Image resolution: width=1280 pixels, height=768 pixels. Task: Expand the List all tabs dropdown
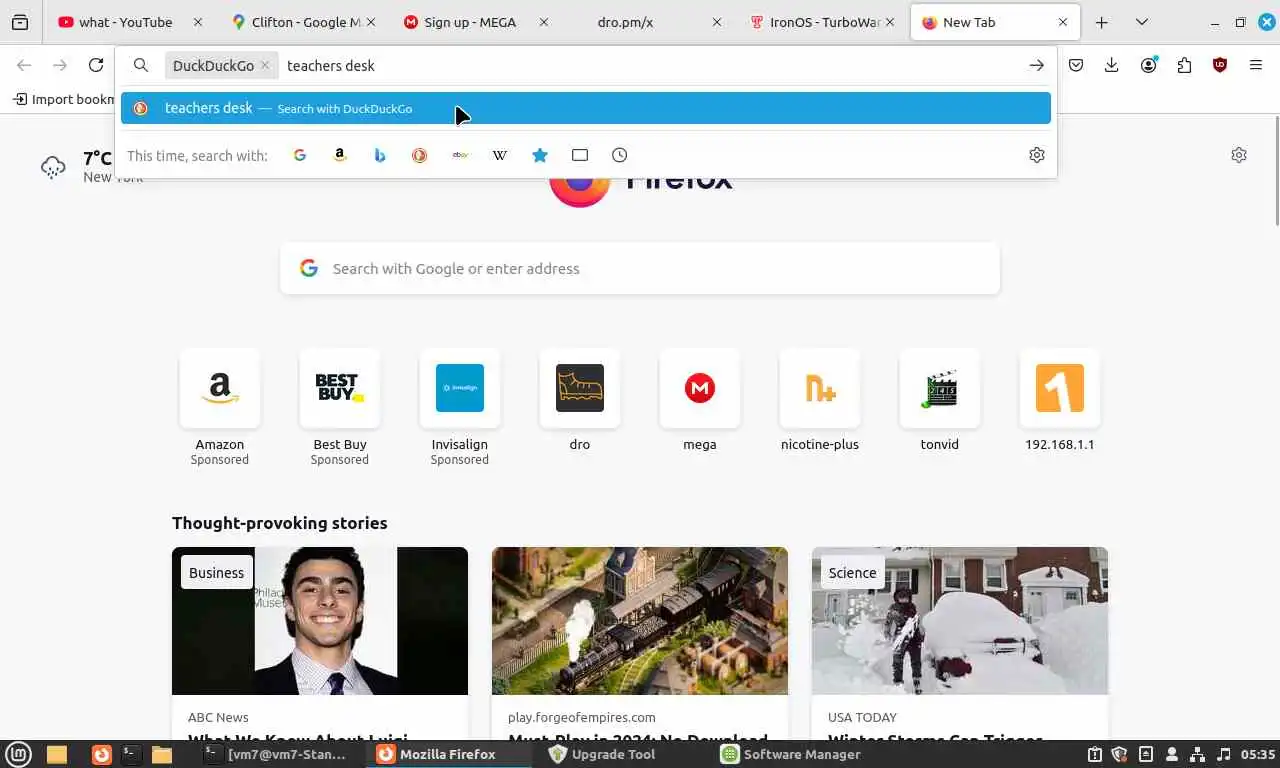pos(1141,22)
